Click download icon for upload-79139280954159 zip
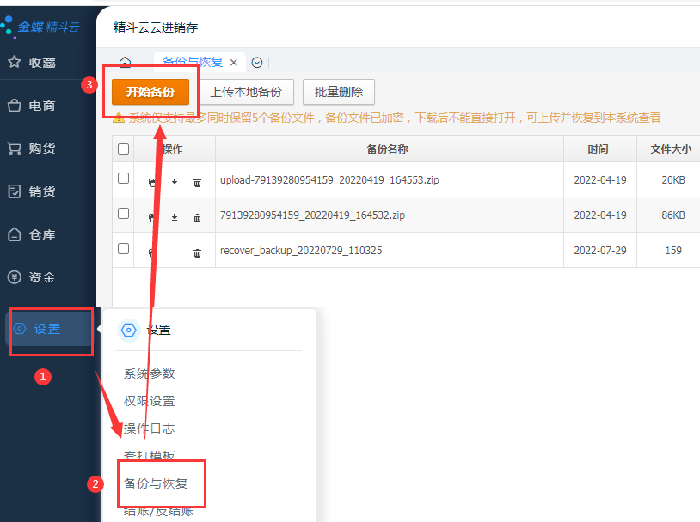The image size is (700, 522). click(x=175, y=182)
